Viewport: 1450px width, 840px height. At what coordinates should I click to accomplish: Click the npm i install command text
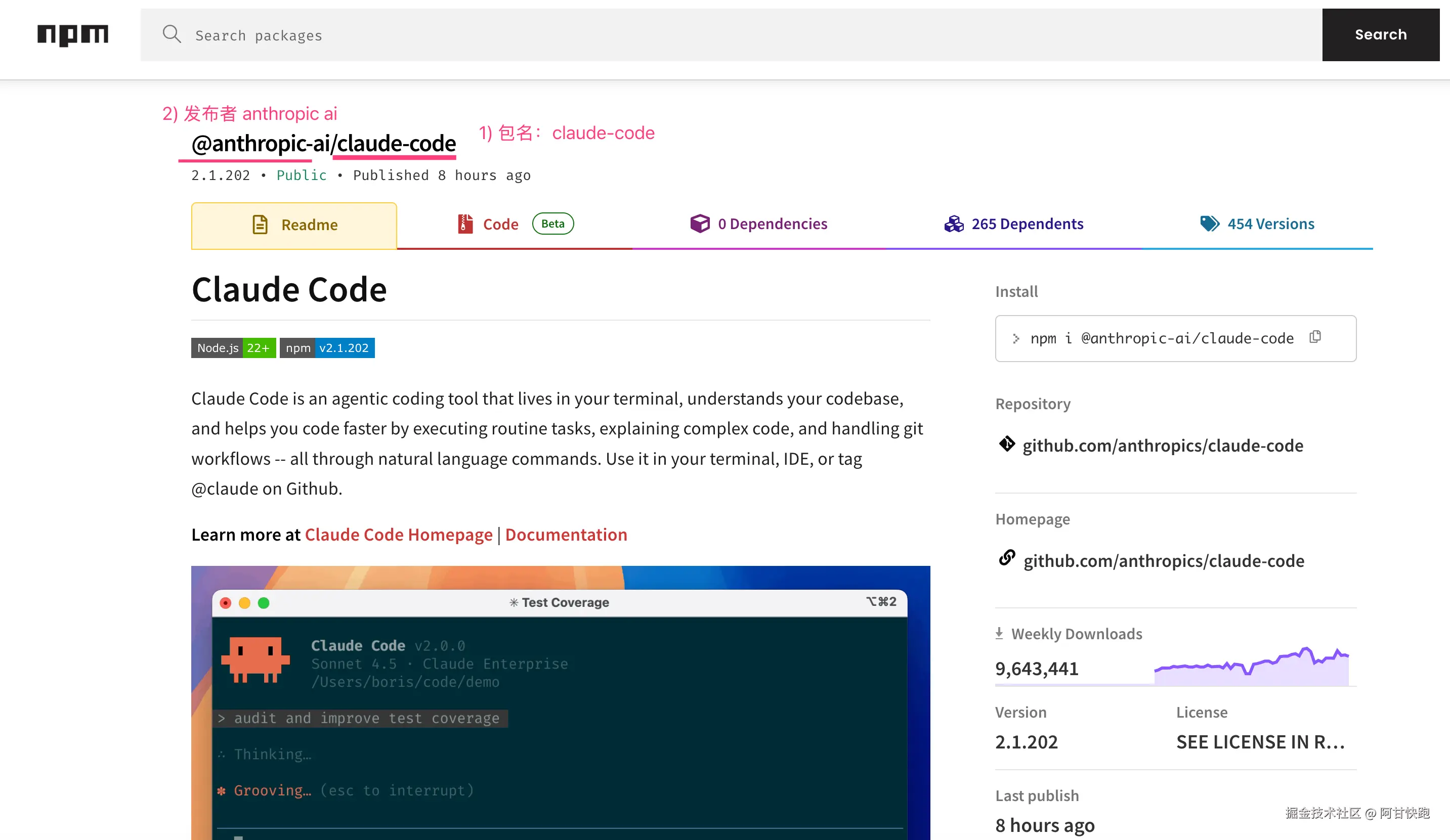point(1162,338)
